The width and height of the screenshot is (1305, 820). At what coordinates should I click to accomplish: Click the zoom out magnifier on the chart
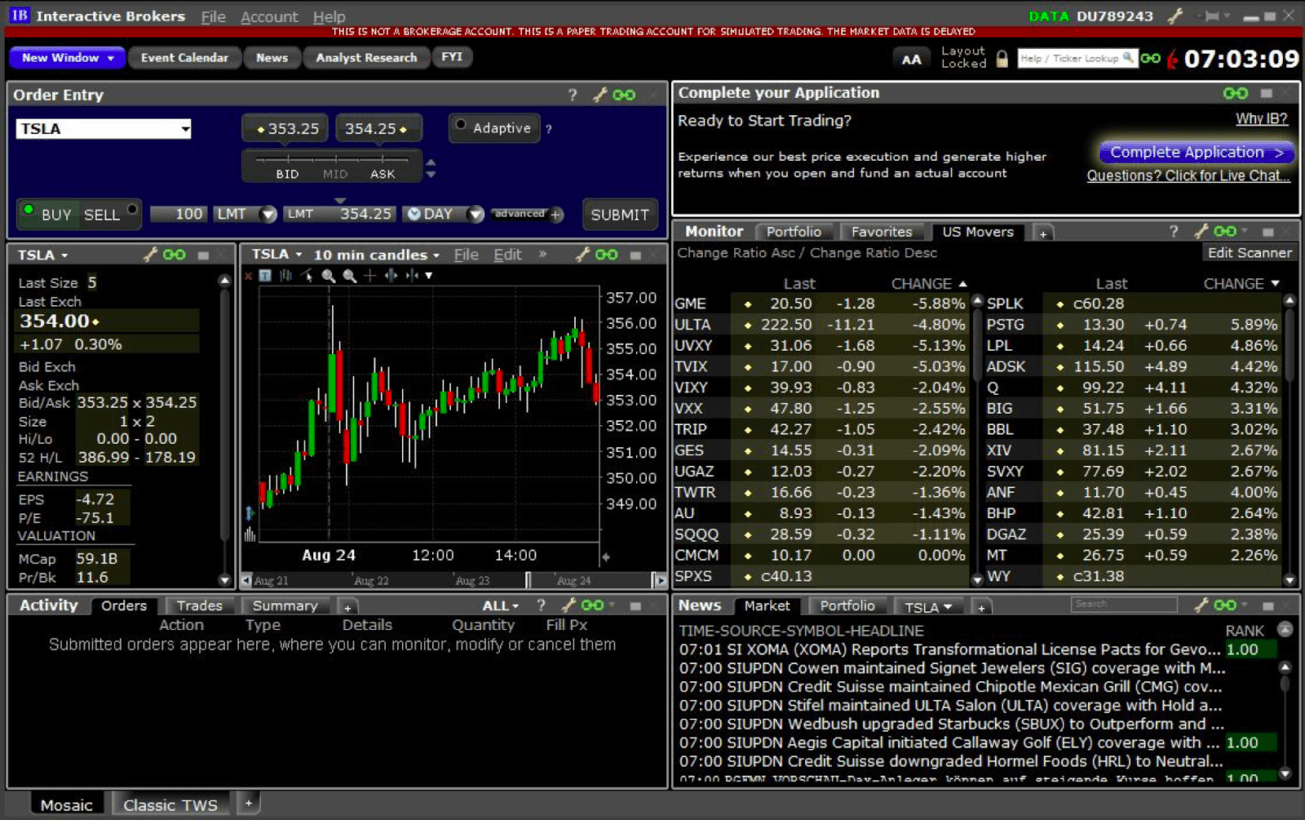(349, 276)
